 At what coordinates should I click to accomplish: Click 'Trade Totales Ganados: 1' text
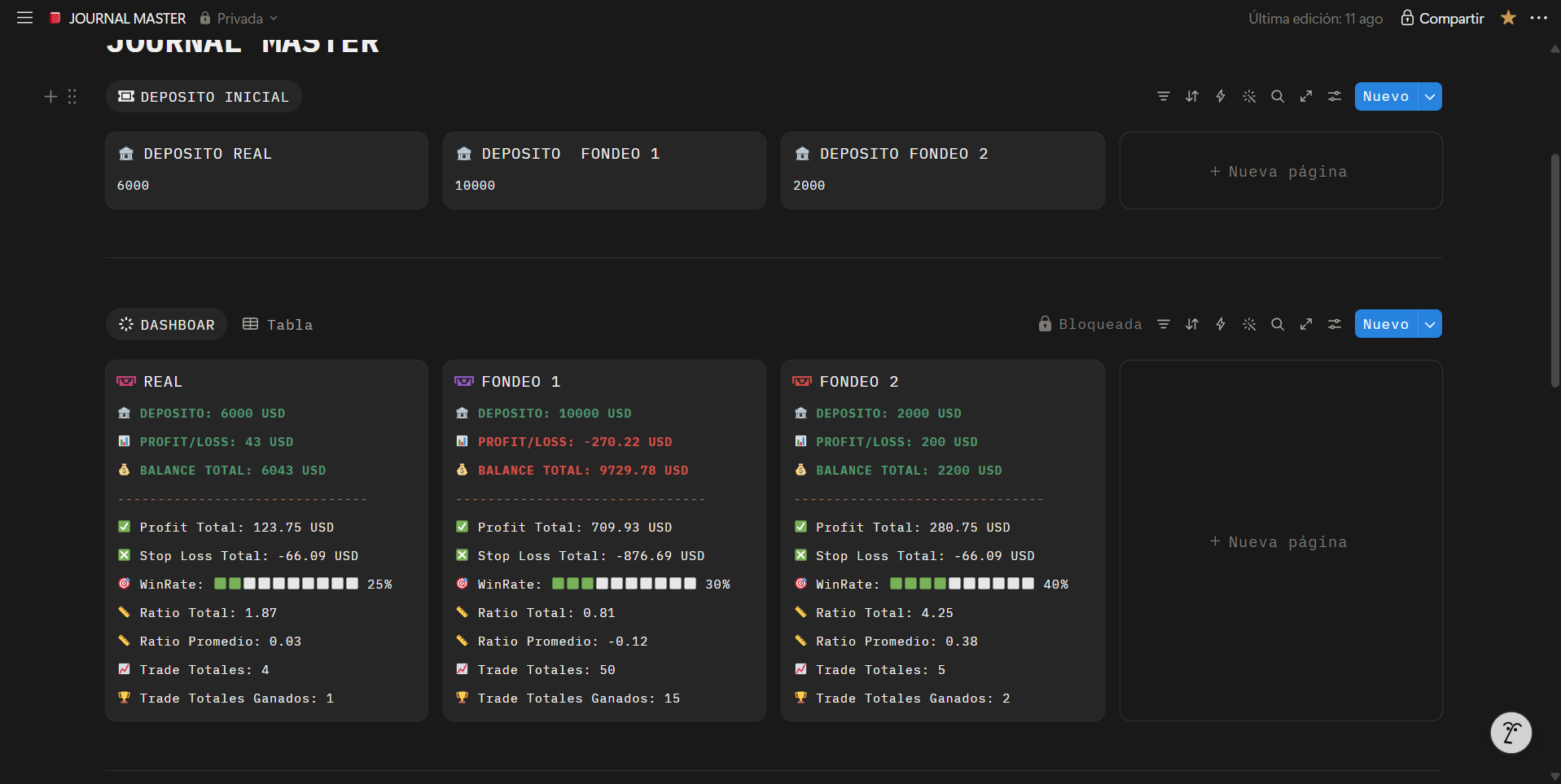237,699
